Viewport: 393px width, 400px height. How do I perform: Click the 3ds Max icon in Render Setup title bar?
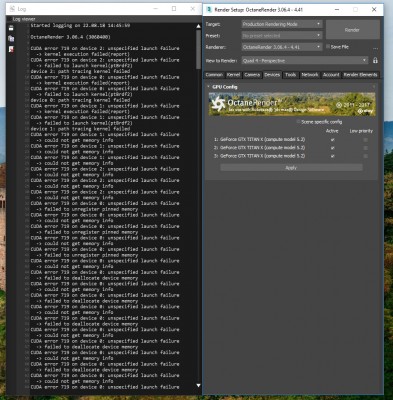(209, 9)
